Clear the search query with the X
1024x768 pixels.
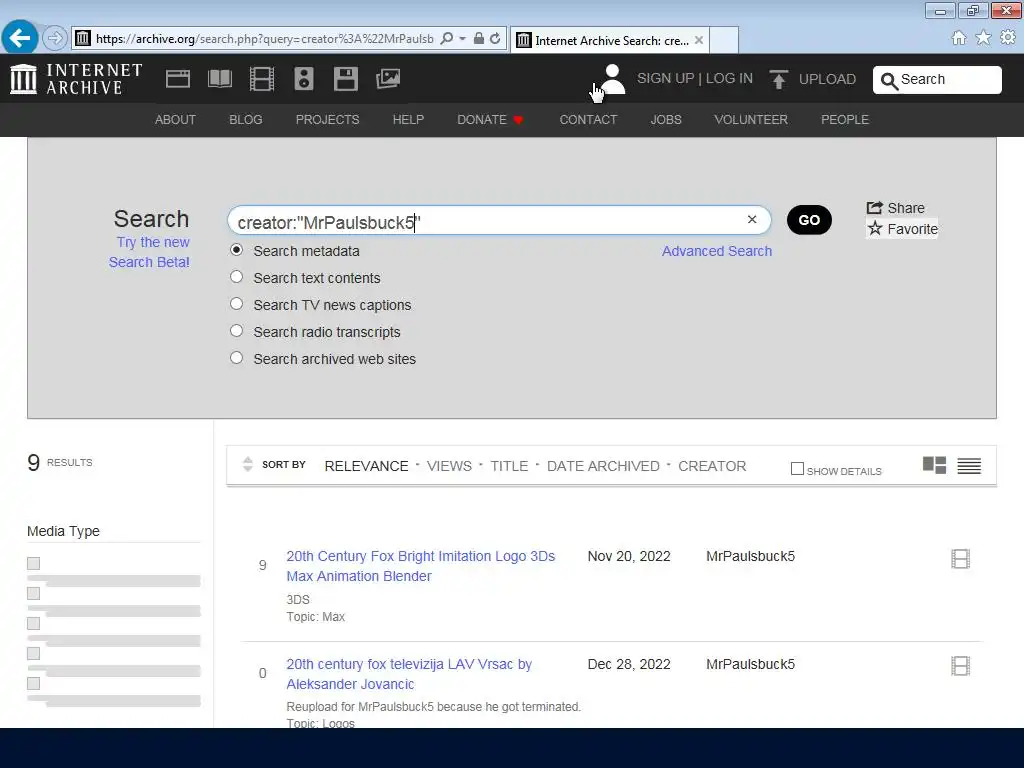(x=752, y=219)
